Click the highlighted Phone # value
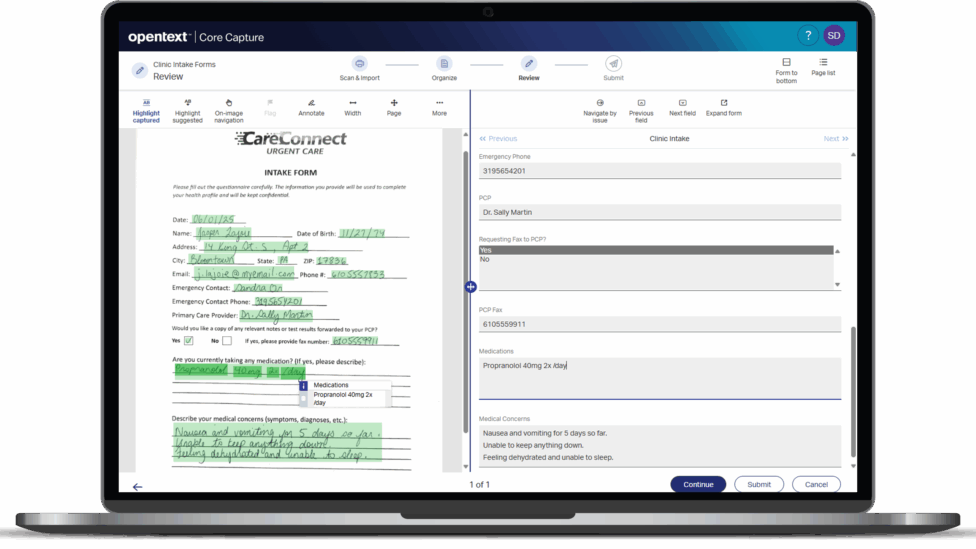 tap(357, 274)
